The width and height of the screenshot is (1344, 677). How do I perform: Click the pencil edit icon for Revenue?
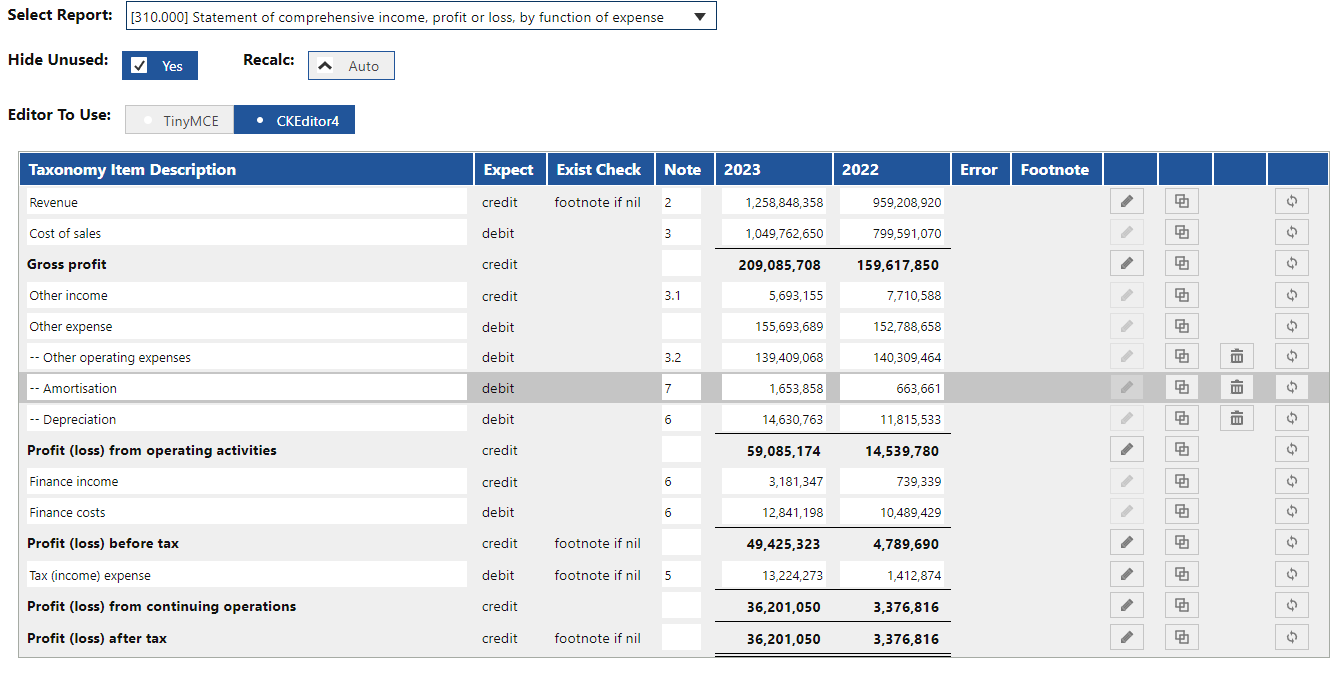[x=1126, y=202]
